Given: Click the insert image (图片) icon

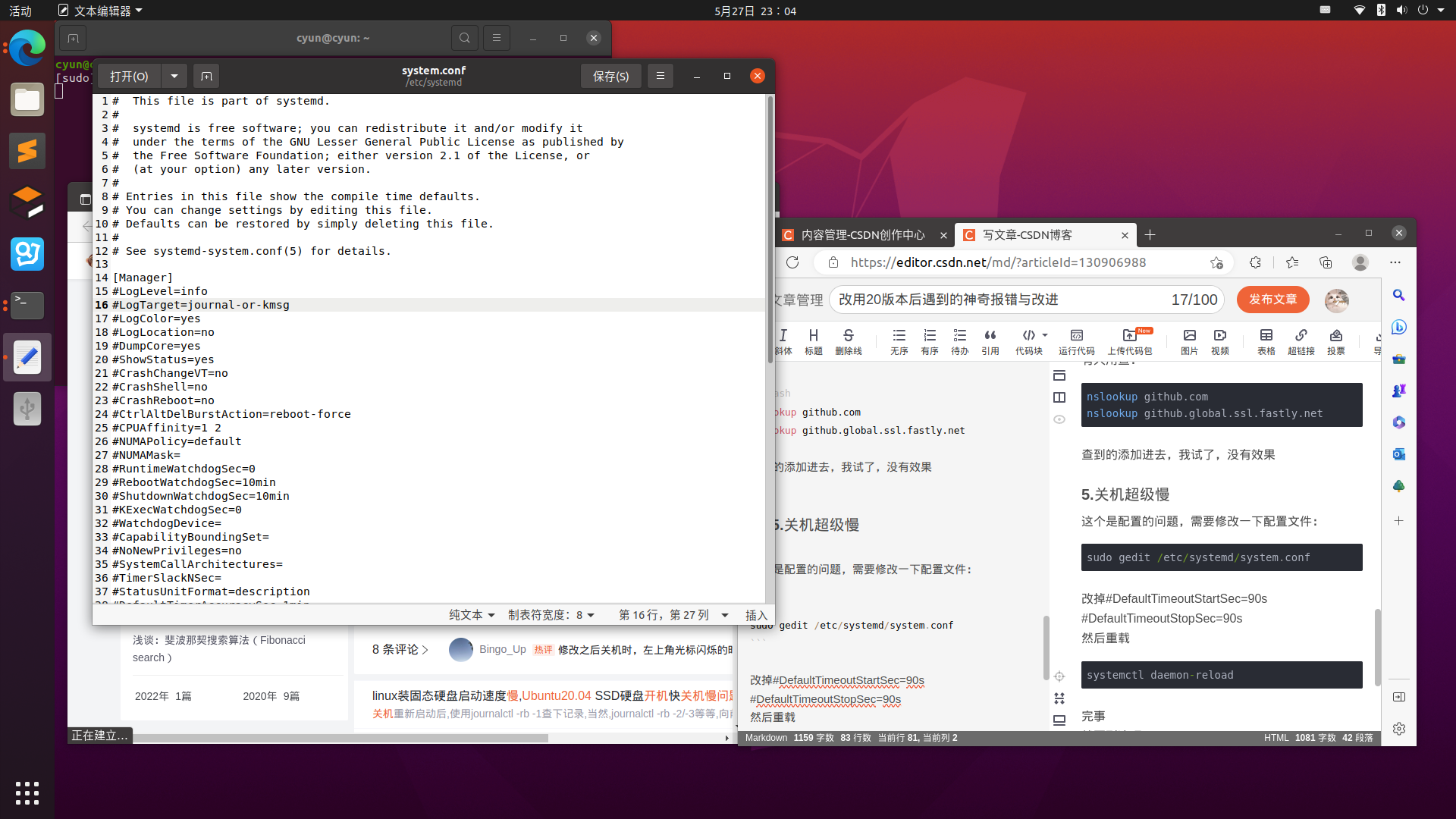Looking at the screenshot, I should 1189,340.
